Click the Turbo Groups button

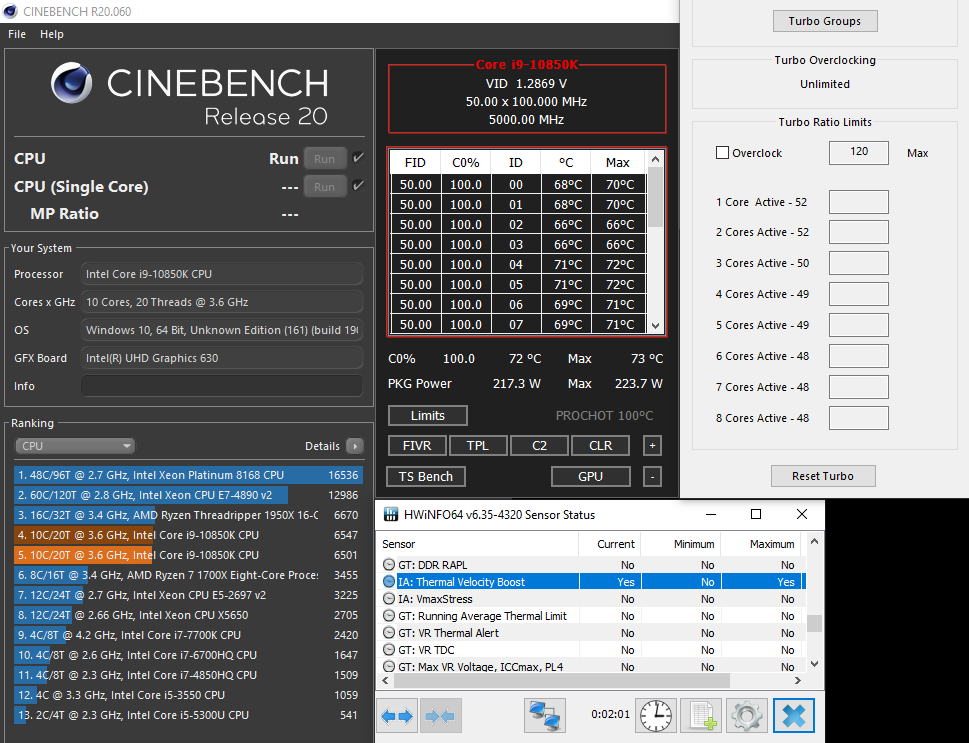(824, 21)
